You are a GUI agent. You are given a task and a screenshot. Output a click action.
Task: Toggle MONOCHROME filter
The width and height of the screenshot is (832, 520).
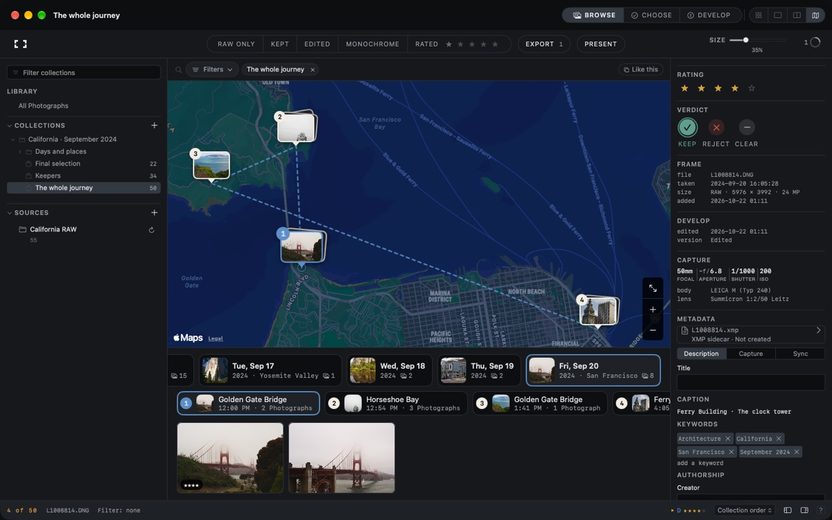(x=372, y=44)
